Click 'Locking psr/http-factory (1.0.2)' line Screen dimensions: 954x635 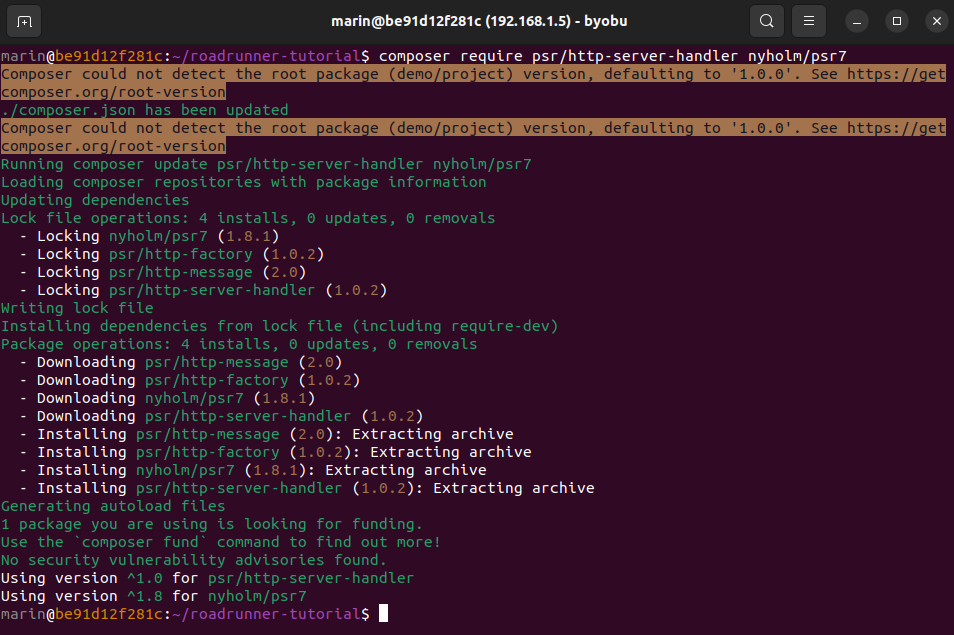(x=172, y=254)
